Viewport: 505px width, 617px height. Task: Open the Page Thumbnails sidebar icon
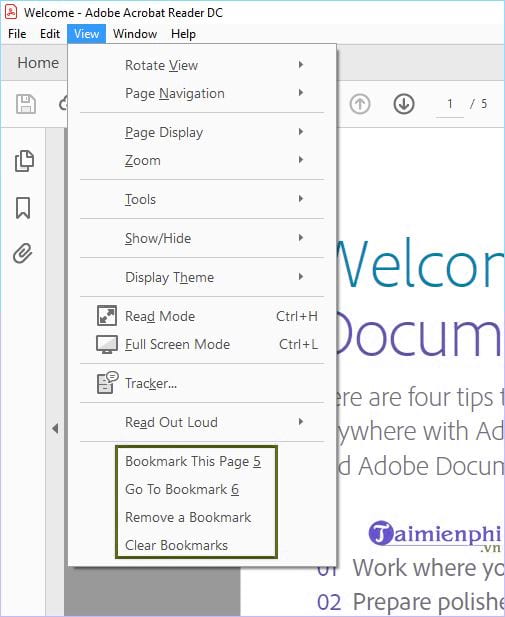pyautogui.click(x=24, y=161)
